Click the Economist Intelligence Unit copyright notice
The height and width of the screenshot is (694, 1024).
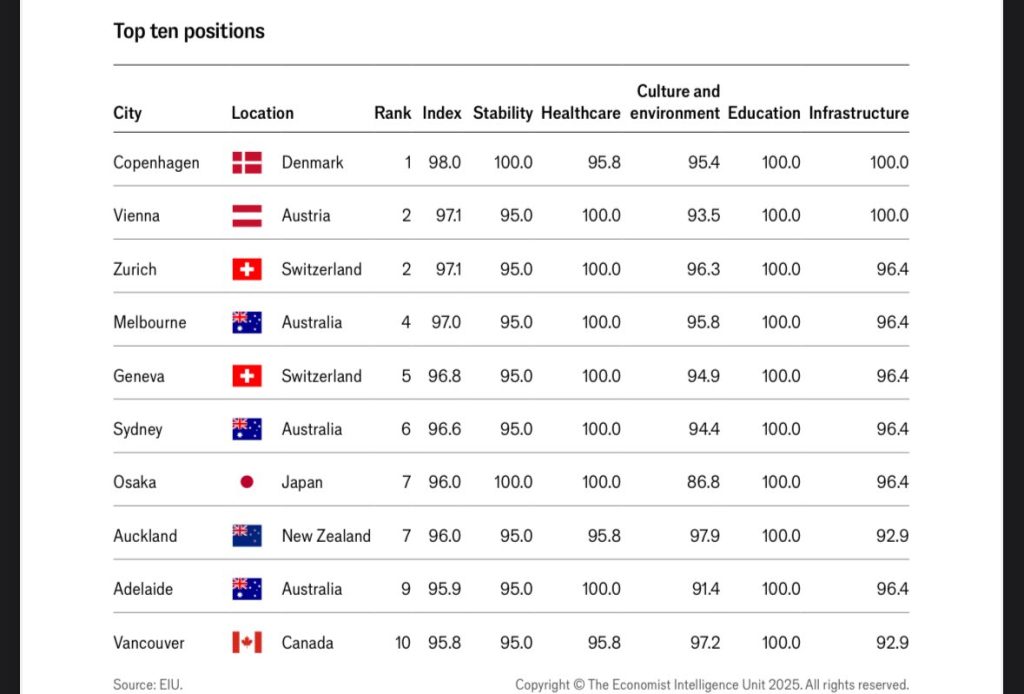click(711, 685)
